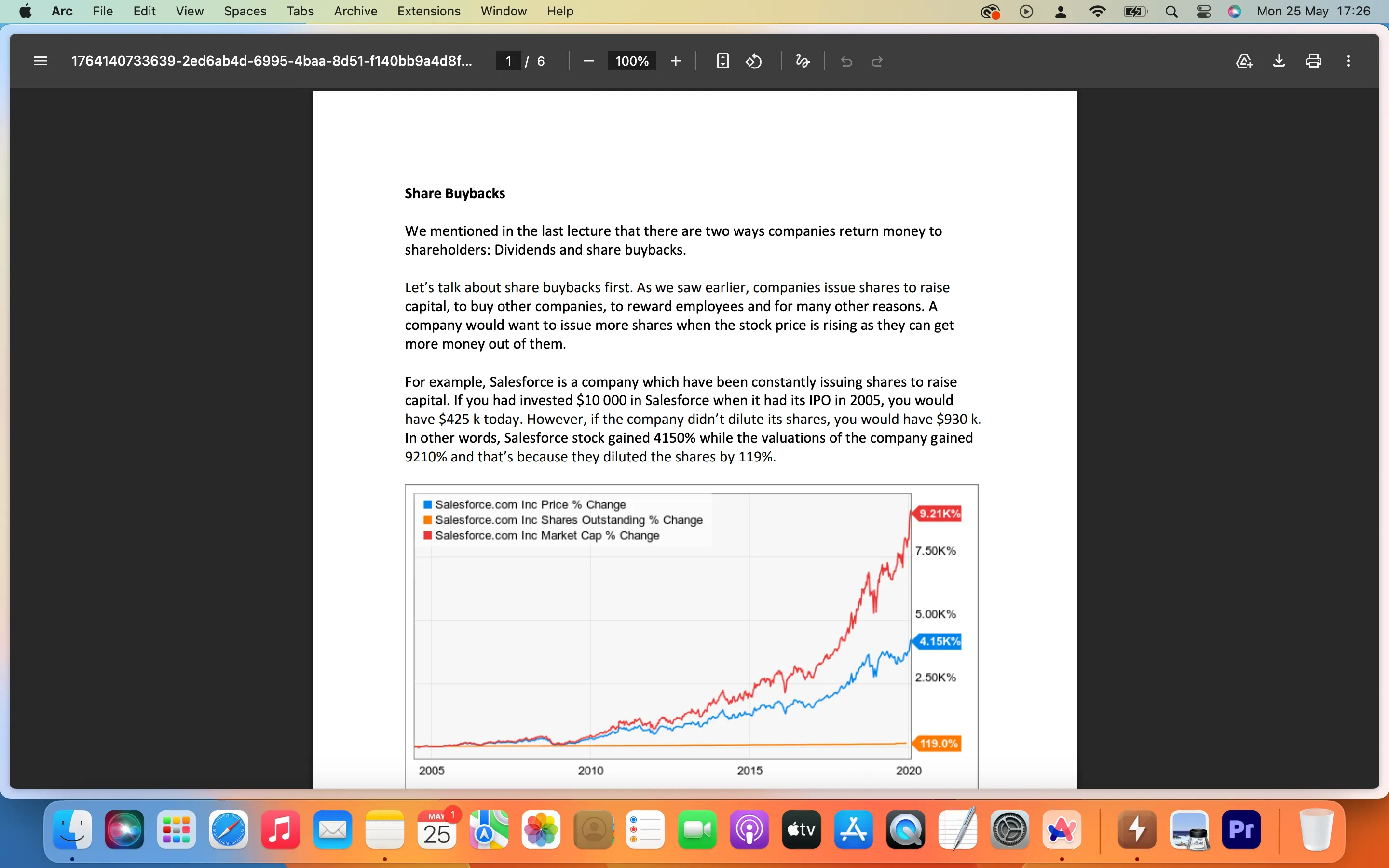Image resolution: width=1389 pixels, height=868 pixels.
Task: Open Finder from the dock
Action: (72, 829)
